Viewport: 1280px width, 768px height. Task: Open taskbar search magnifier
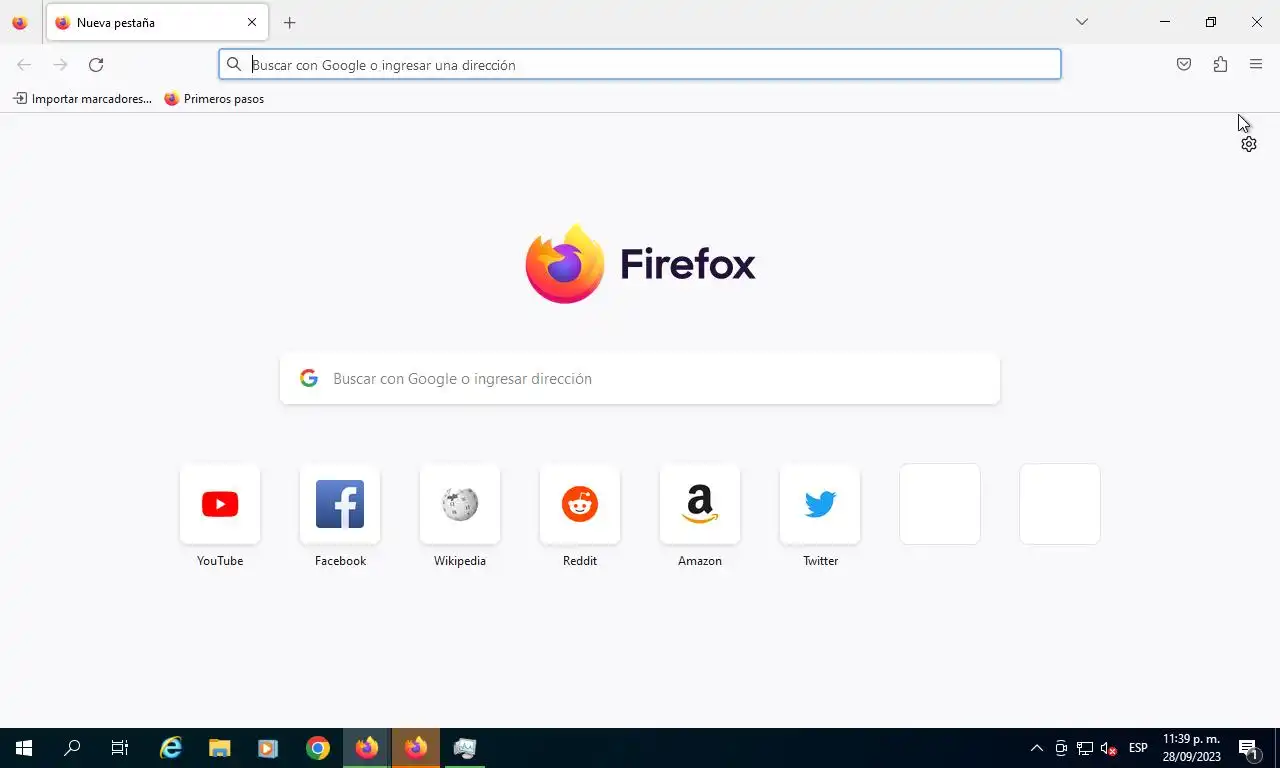72,748
